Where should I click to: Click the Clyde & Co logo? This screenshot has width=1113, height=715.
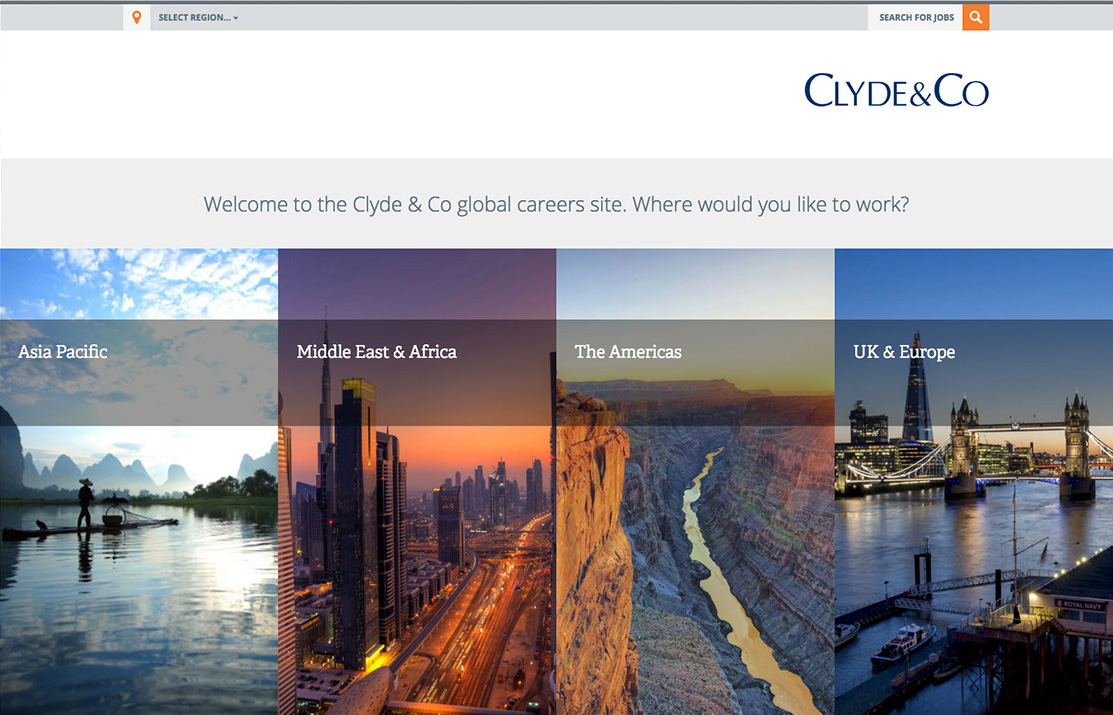point(897,90)
